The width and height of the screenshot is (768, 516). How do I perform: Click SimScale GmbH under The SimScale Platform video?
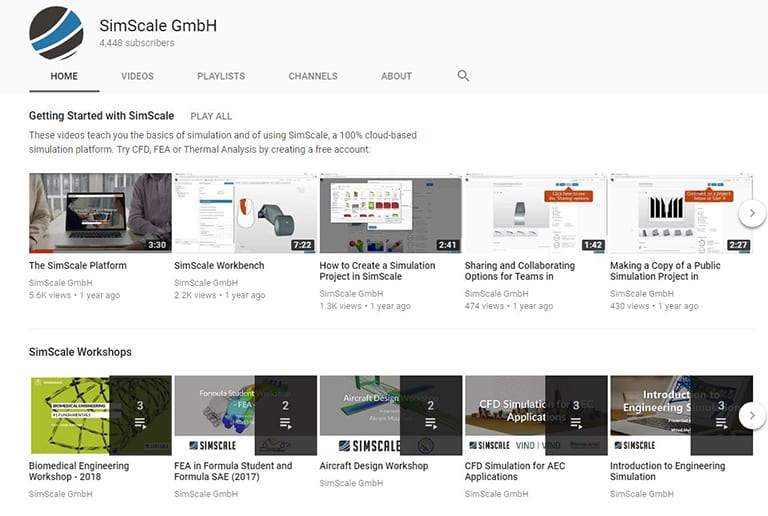coord(61,283)
